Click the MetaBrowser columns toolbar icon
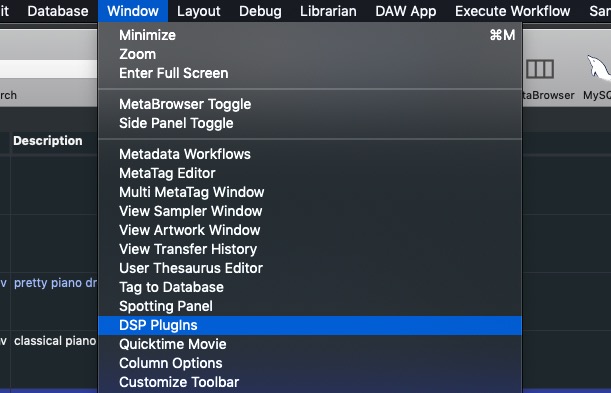This screenshot has width=611, height=393. 540,69
